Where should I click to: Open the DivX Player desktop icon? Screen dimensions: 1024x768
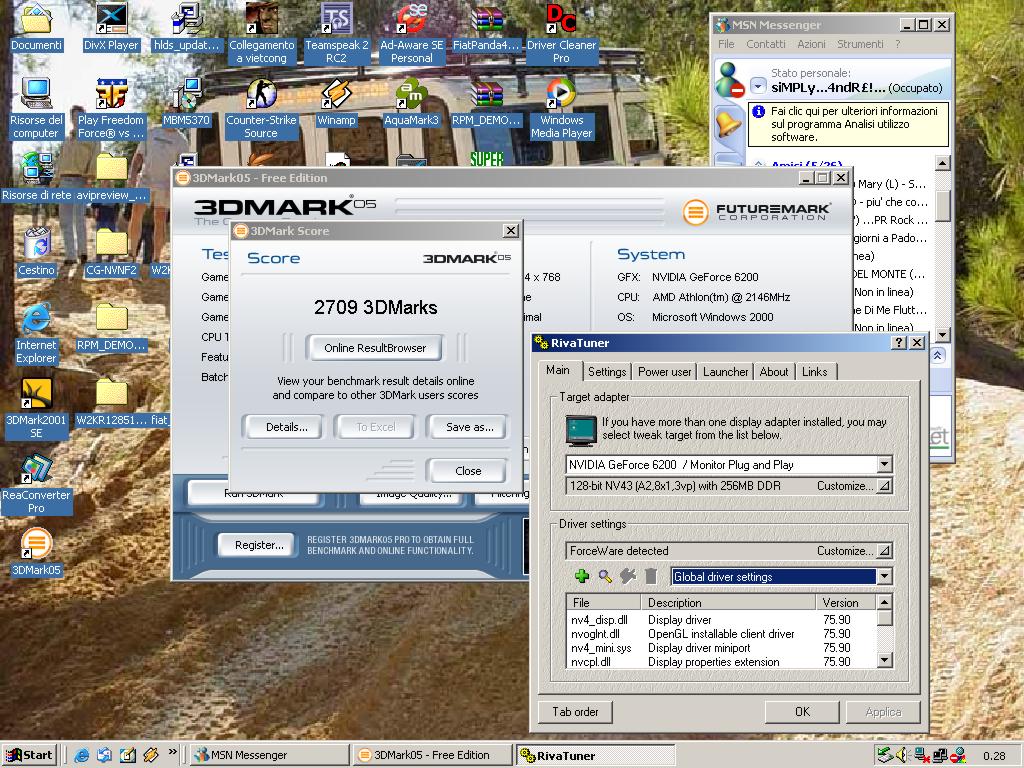click(111, 27)
